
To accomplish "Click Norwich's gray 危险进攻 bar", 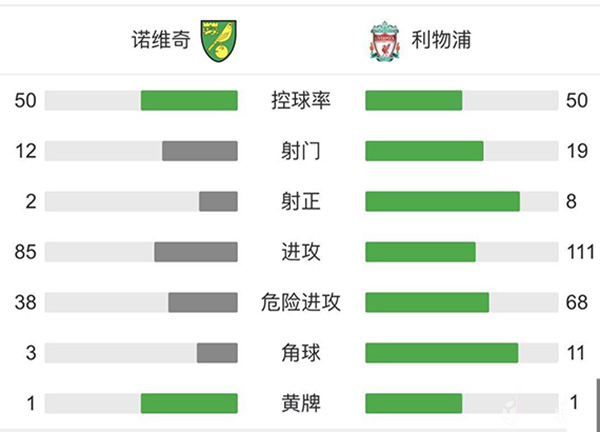I will [x=202, y=302].
